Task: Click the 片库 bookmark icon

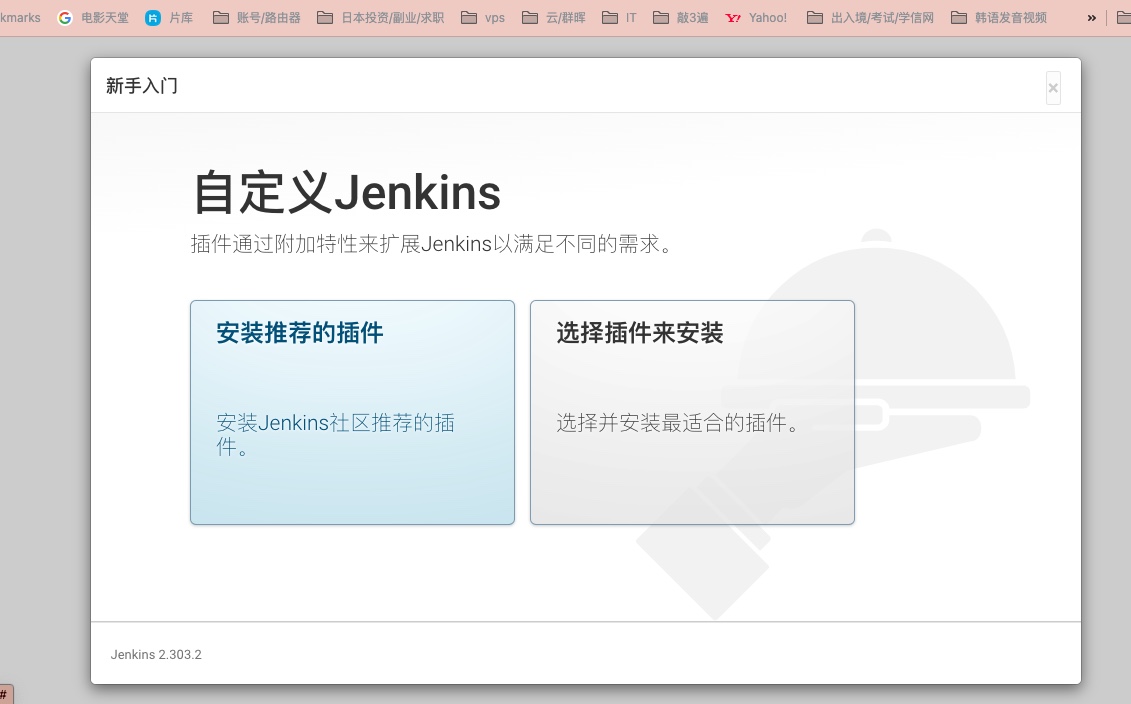Action: (152, 17)
